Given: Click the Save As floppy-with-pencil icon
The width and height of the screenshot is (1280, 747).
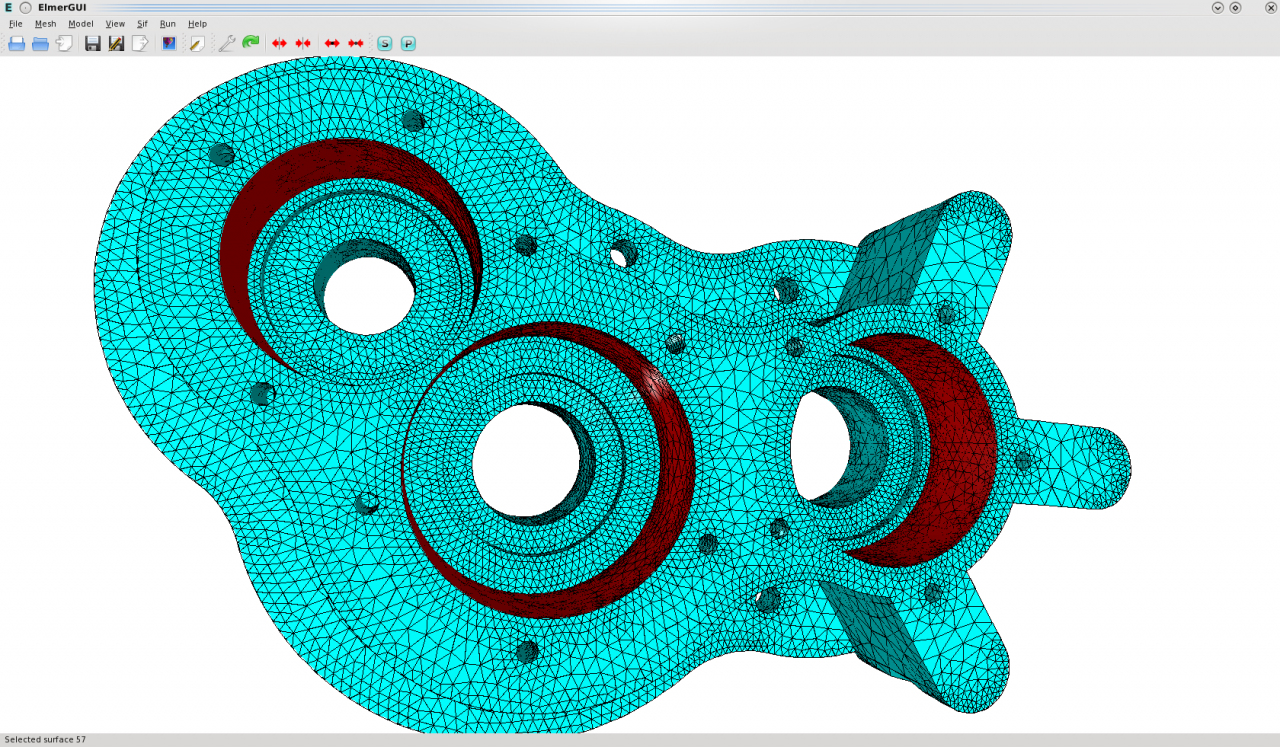Looking at the screenshot, I should coord(116,43).
